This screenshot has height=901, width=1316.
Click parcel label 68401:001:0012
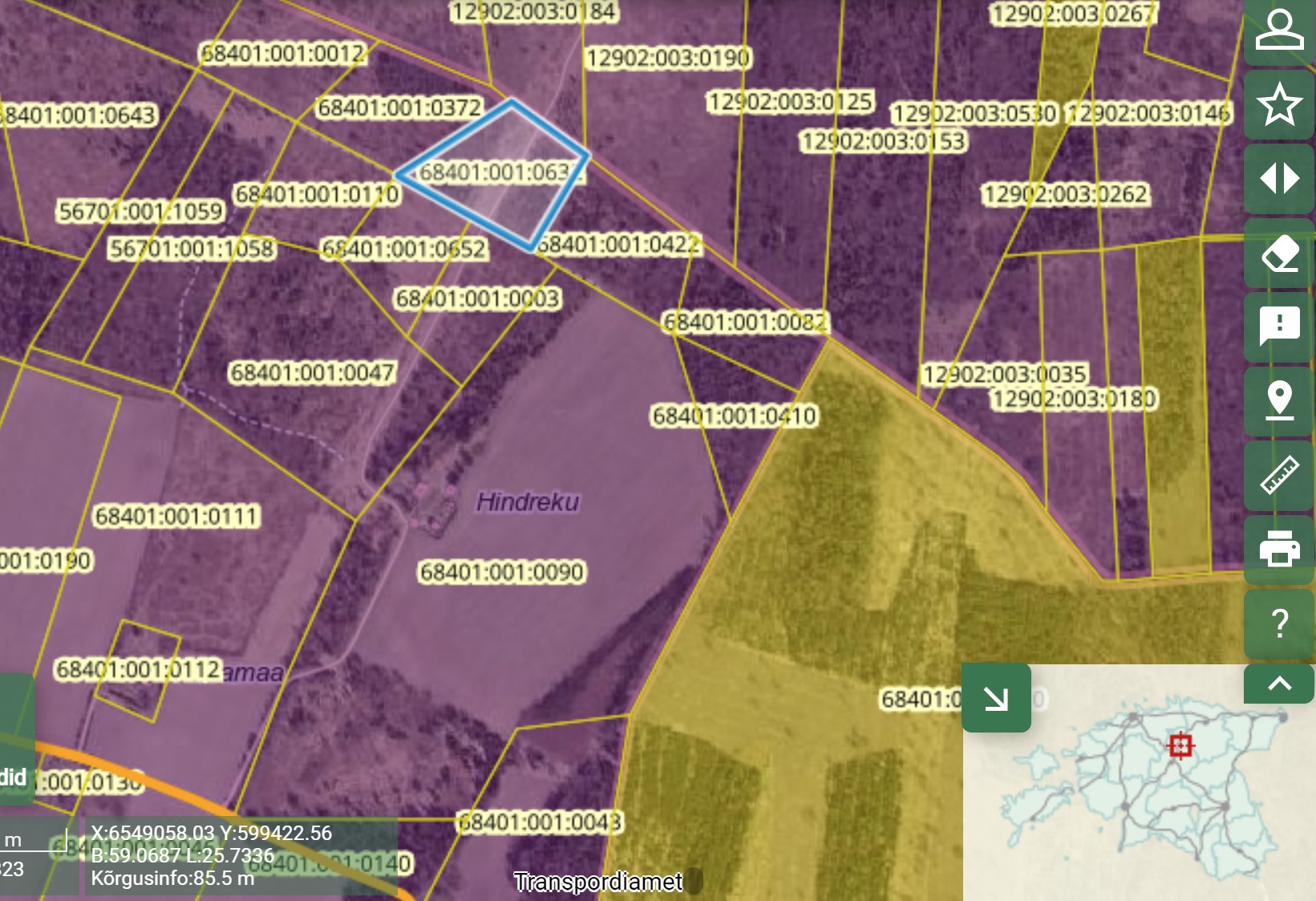(x=283, y=54)
